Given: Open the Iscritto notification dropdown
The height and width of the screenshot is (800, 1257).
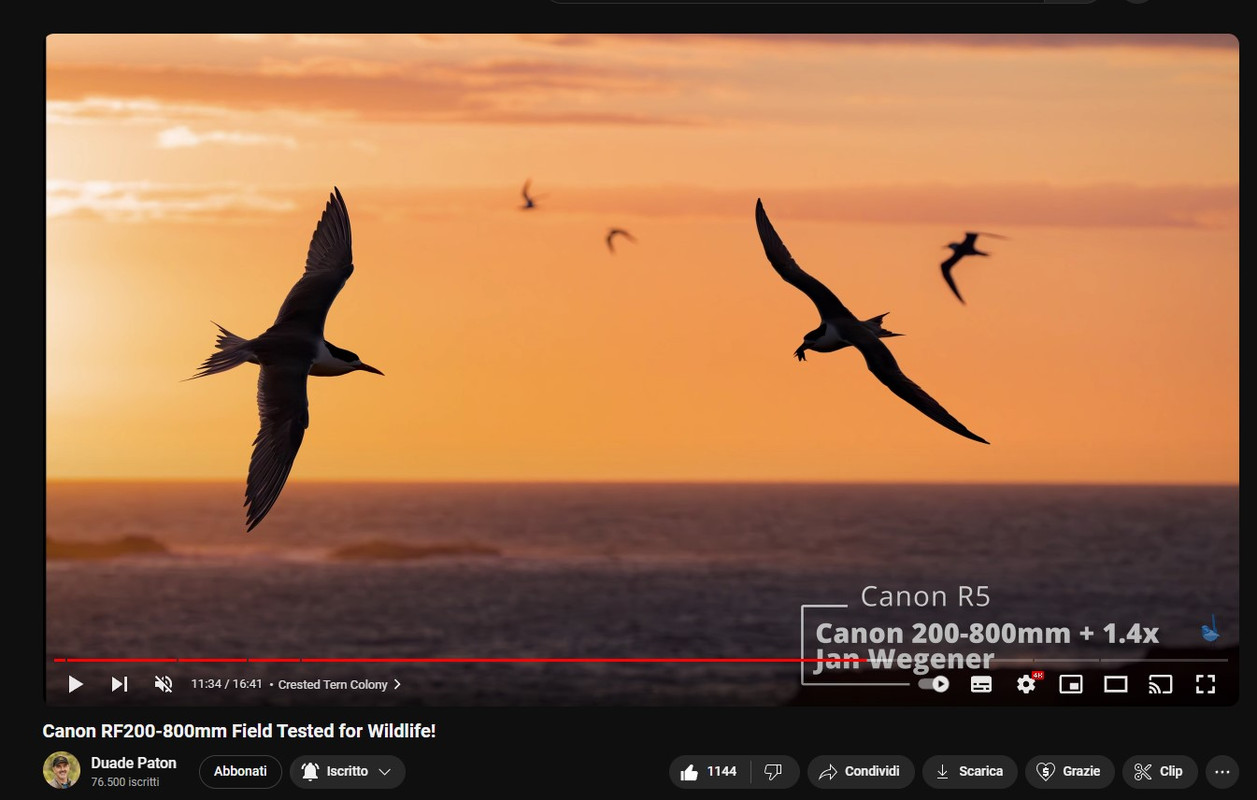Looking at the screenshot, I should [347, 771].
